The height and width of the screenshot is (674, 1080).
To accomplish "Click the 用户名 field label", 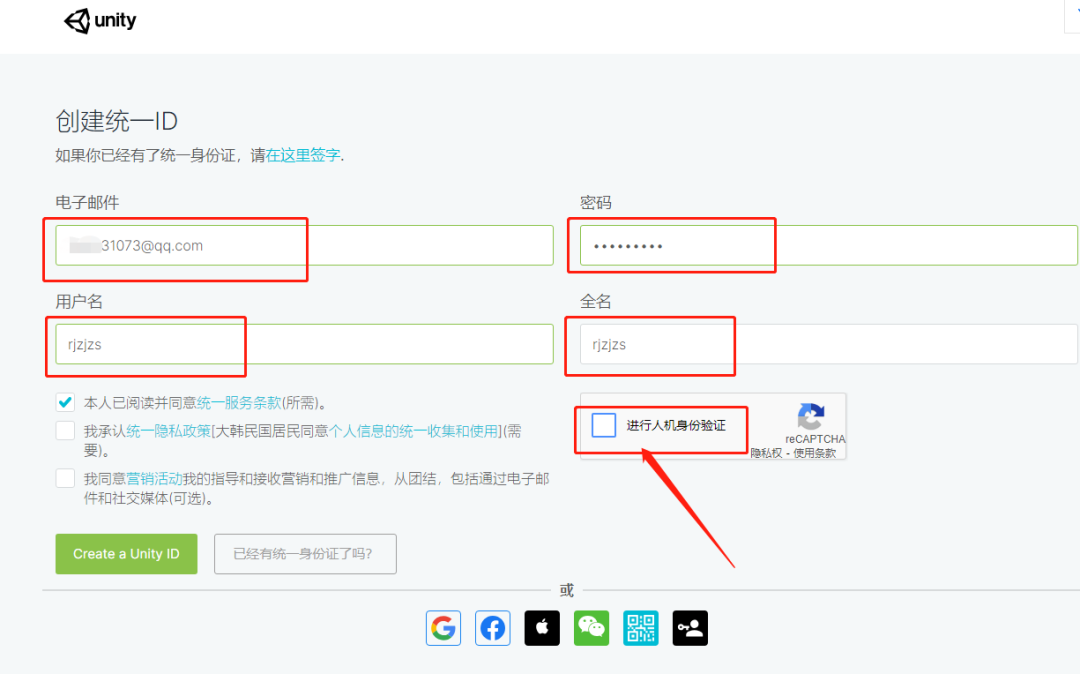I will tap(79, 302).
